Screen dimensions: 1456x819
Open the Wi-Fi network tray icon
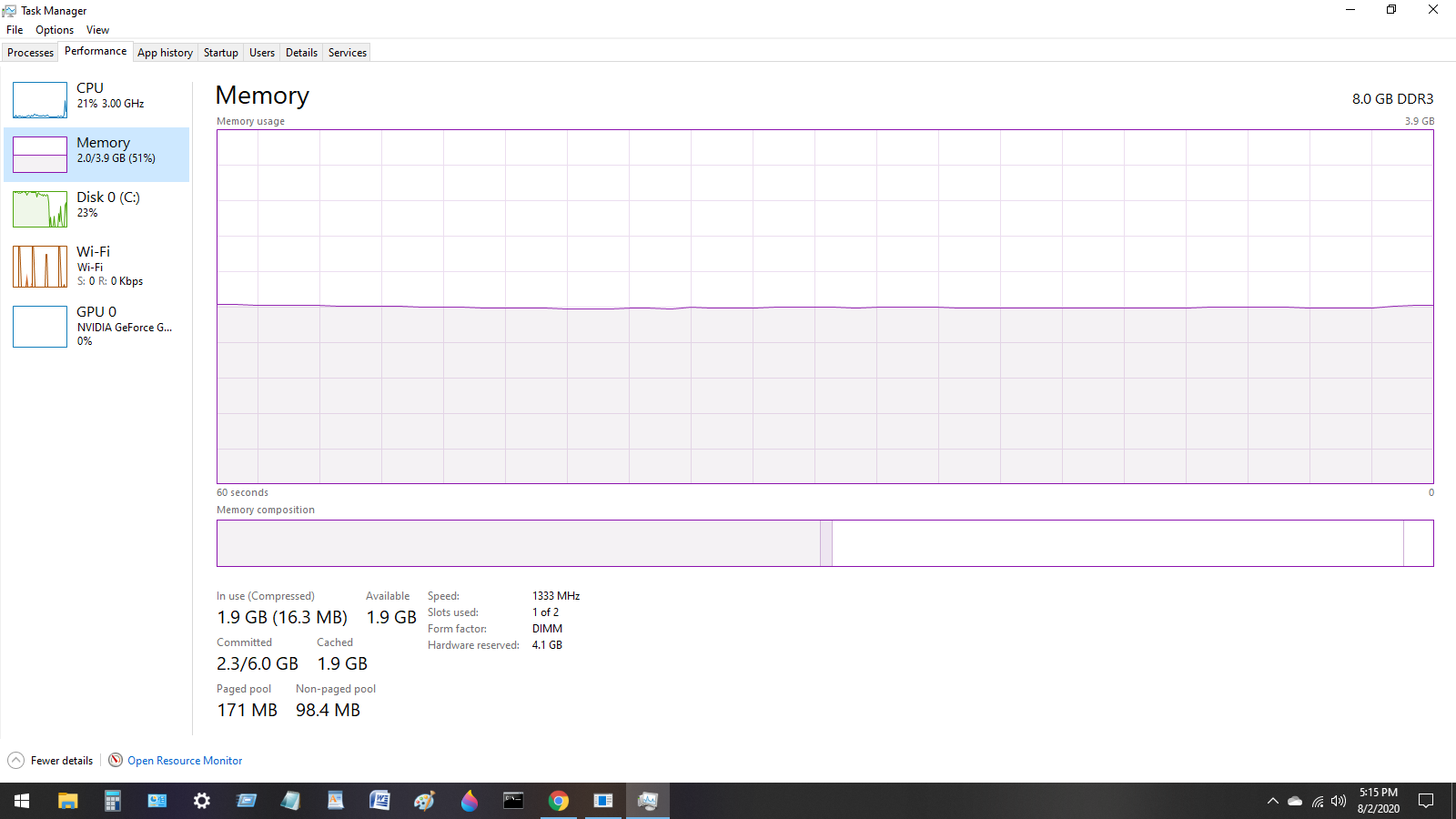(x=1317, y=801)
